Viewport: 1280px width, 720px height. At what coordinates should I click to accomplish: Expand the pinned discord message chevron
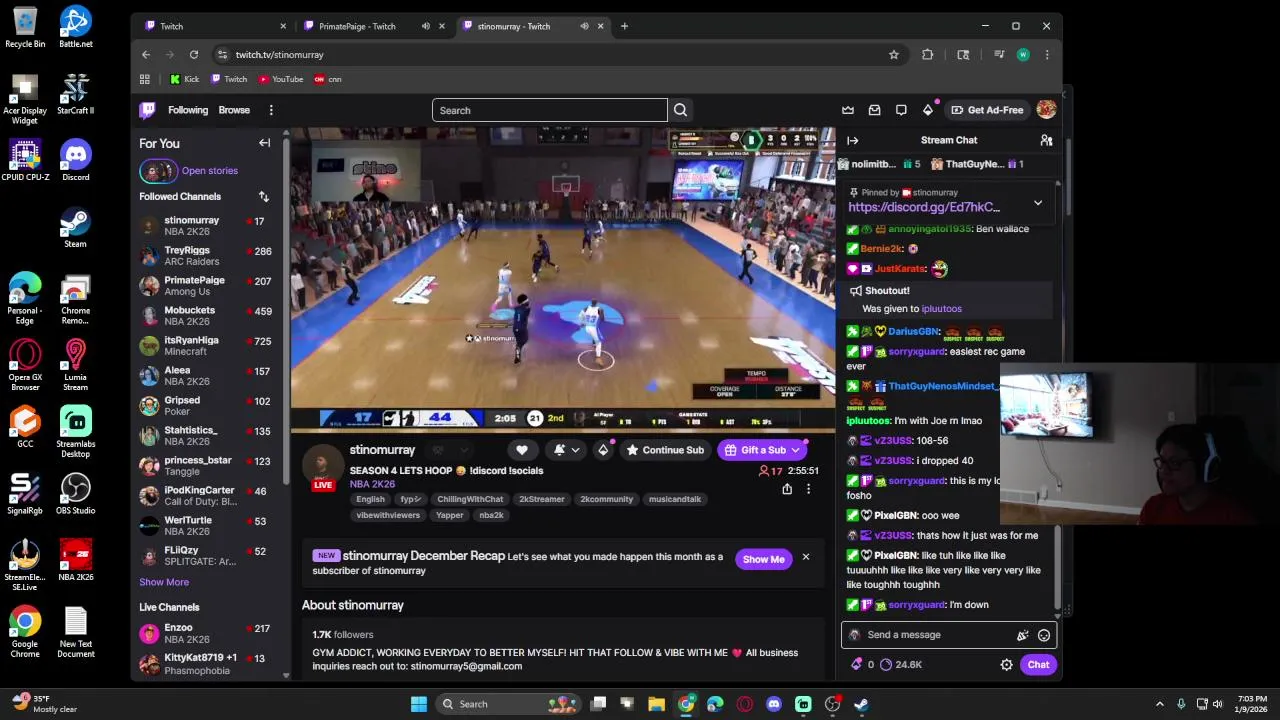click(1038, 203)
